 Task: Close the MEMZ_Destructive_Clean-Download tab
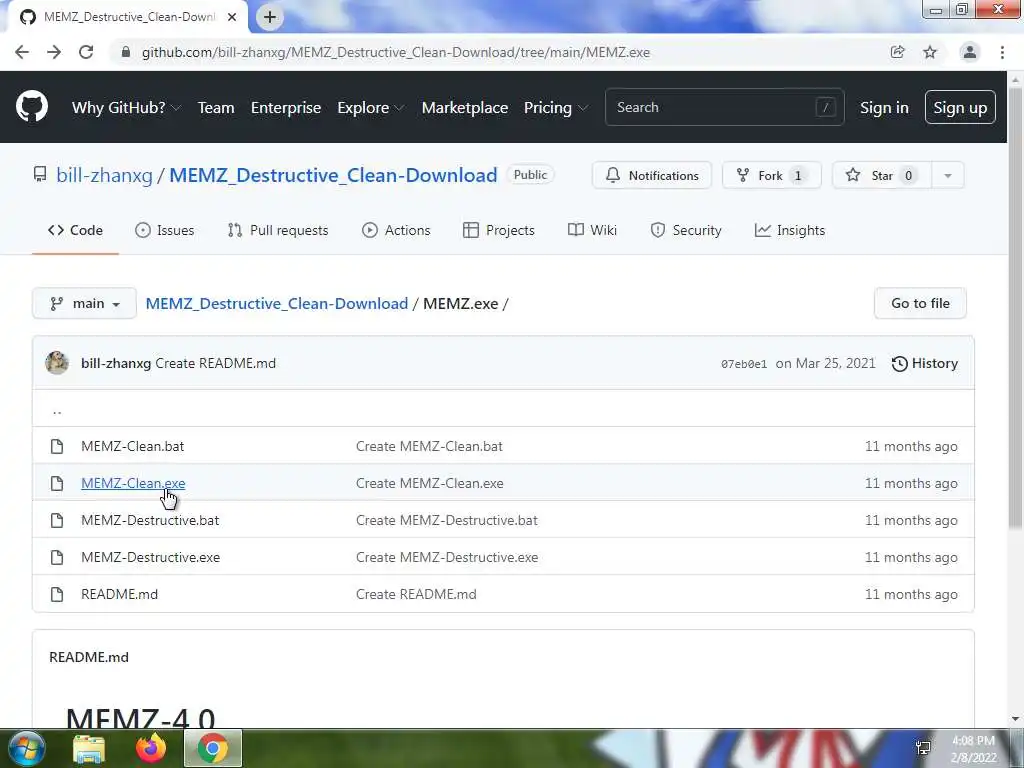click(x=232, y=17)
